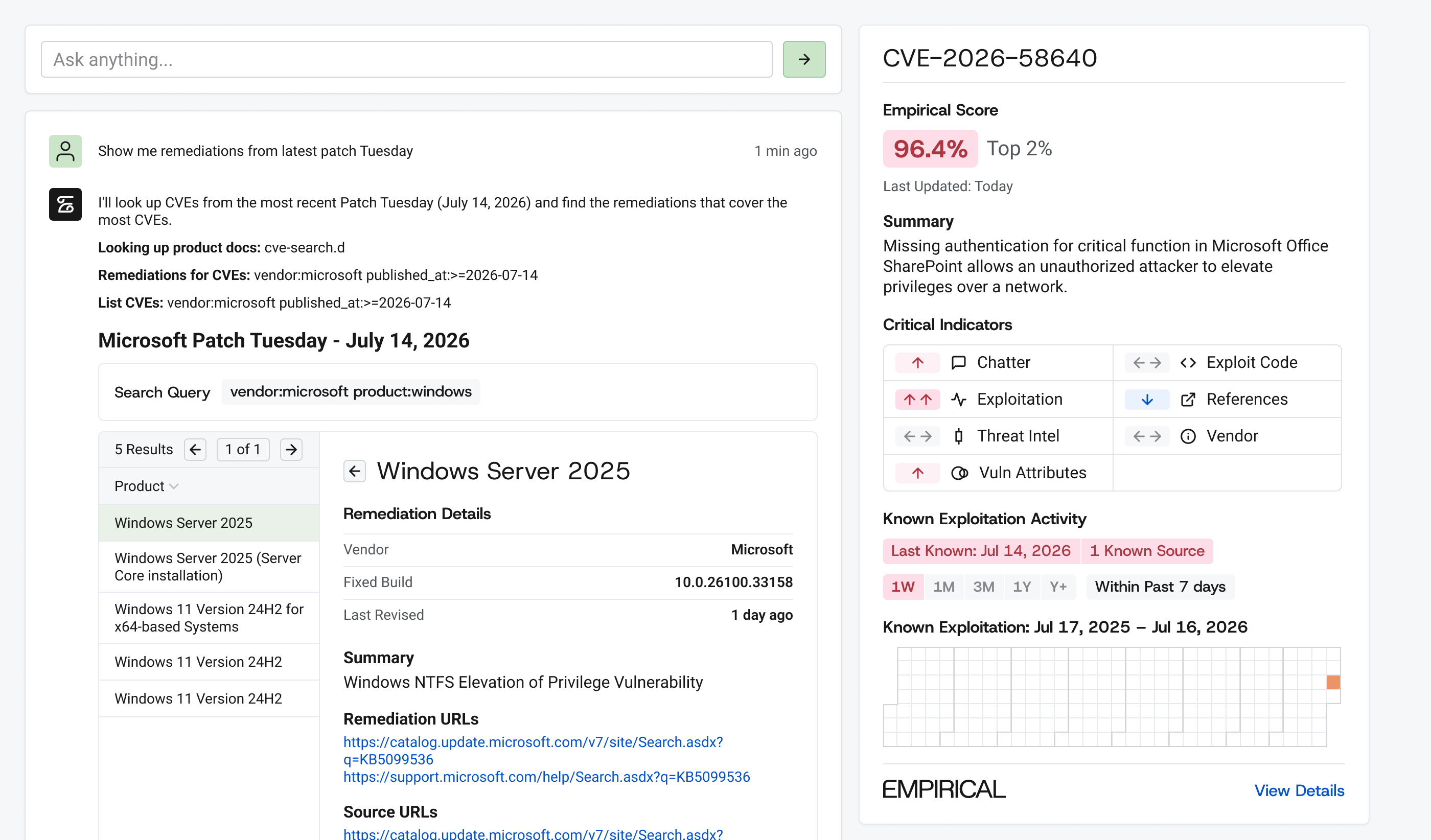Screen dimensions: 1431x840
Task: Click the References external link icon
Action: [1188, 400]
